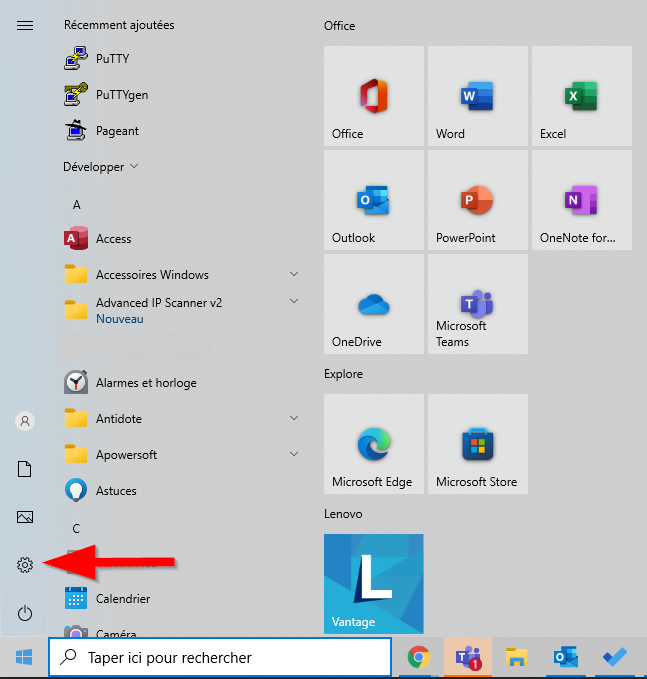Jump to letter C section header
Image resolution: width=647 pixels, height=679 pixels.
point(76,528)
